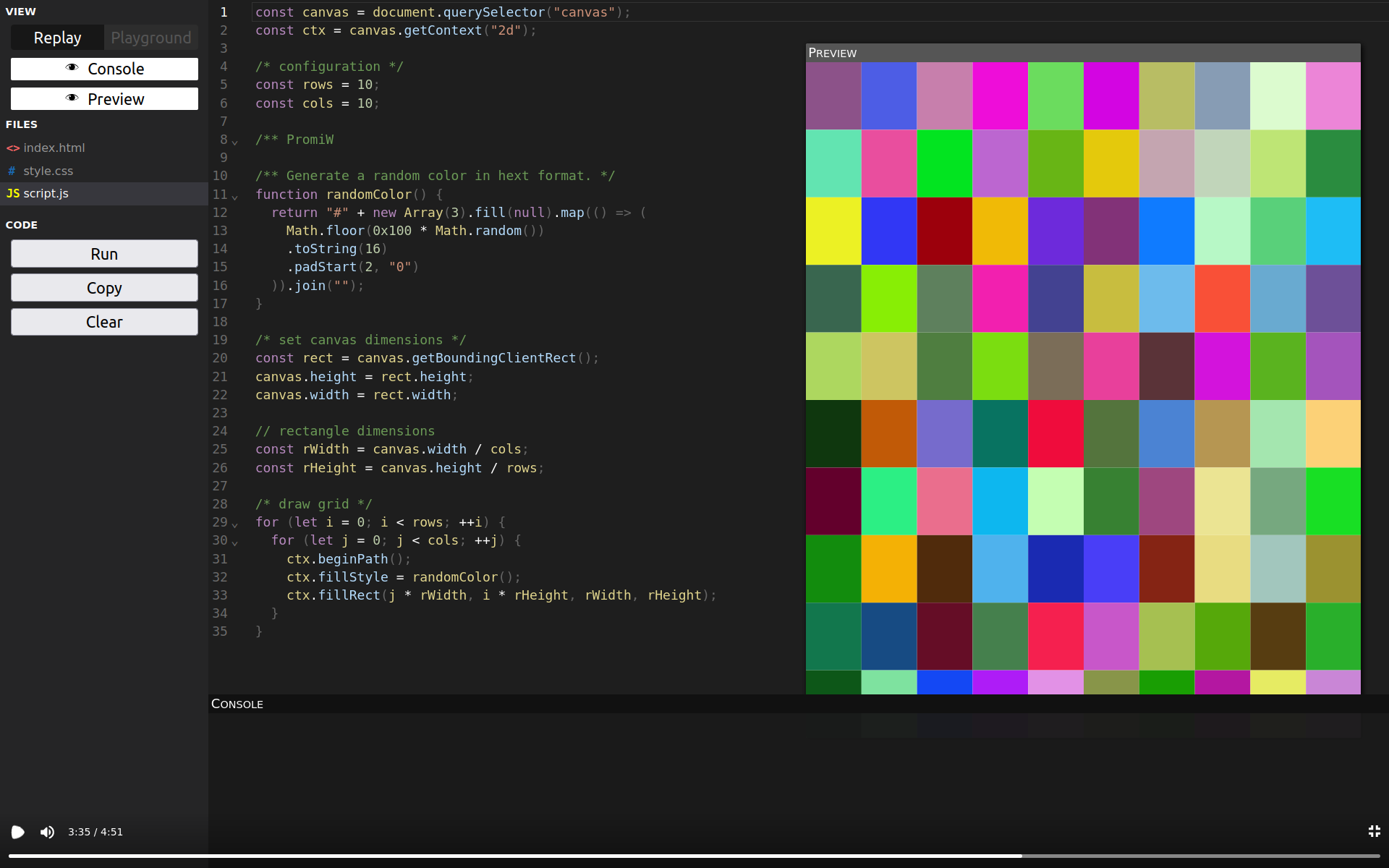Screen dimensions: 1389x868
Task: Click the HTML tag icon beside index.html
Action: point(13,148)
